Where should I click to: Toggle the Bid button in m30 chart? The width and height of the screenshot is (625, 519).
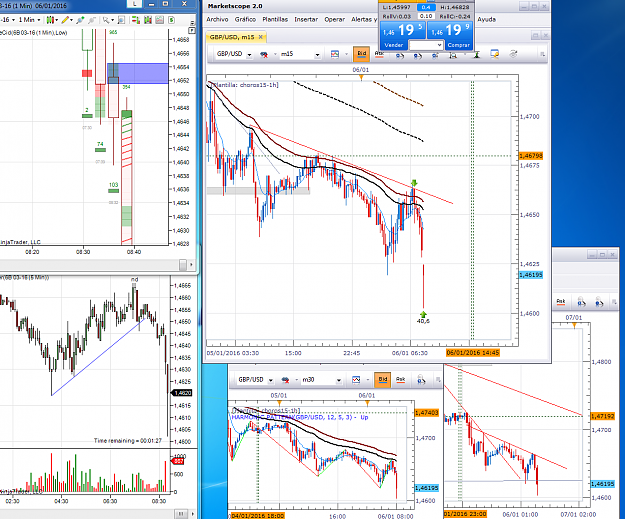coord(383,380)
